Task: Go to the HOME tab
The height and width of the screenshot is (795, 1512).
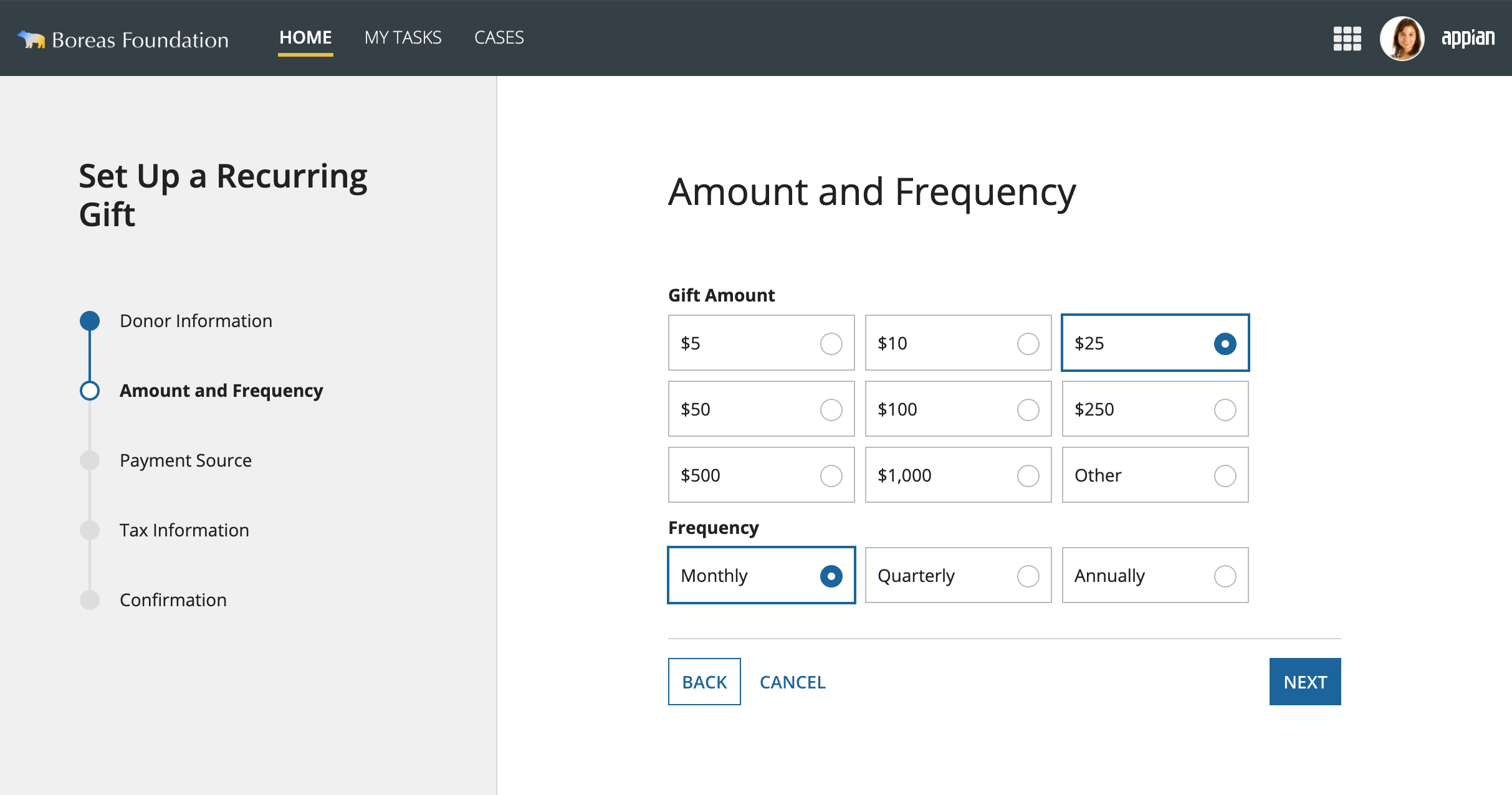Action: click(305, 37)
